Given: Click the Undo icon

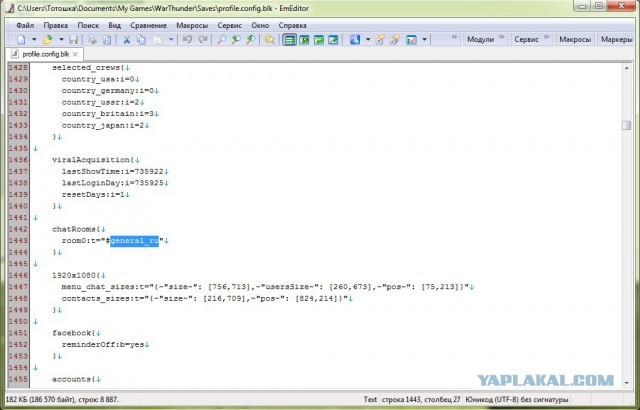Looking at the screenshot, I should tap(187, 40).
